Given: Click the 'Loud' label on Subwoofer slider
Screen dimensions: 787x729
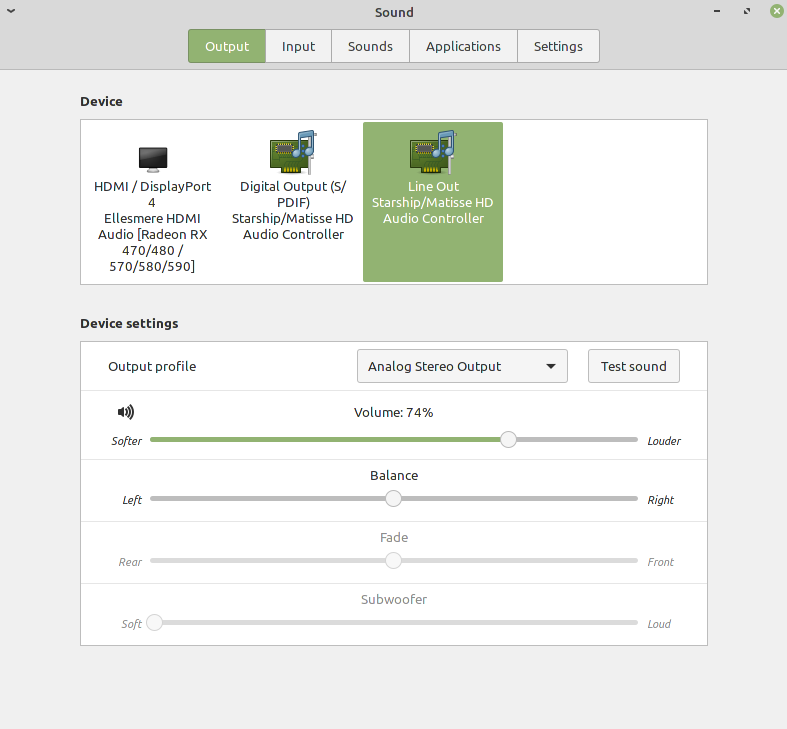Looking at the screenshot, I should point(659,624).
